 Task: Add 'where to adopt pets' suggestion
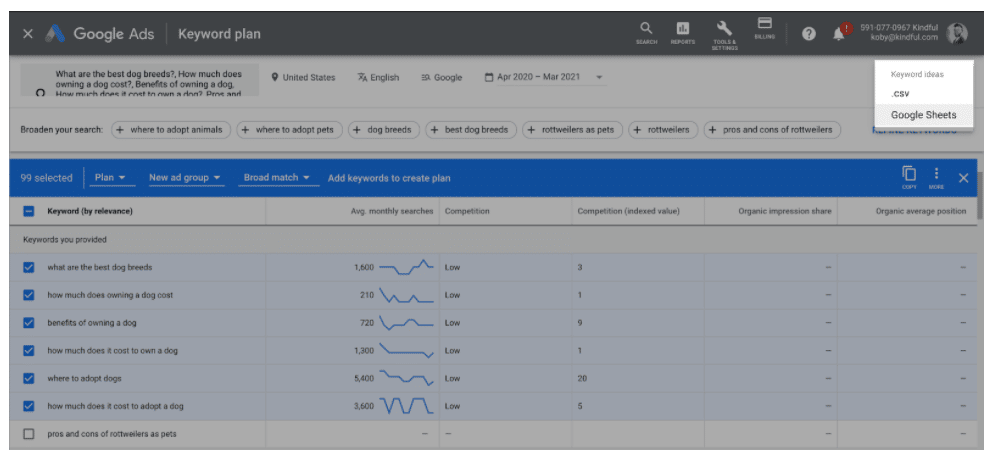(x=290, y=130)
